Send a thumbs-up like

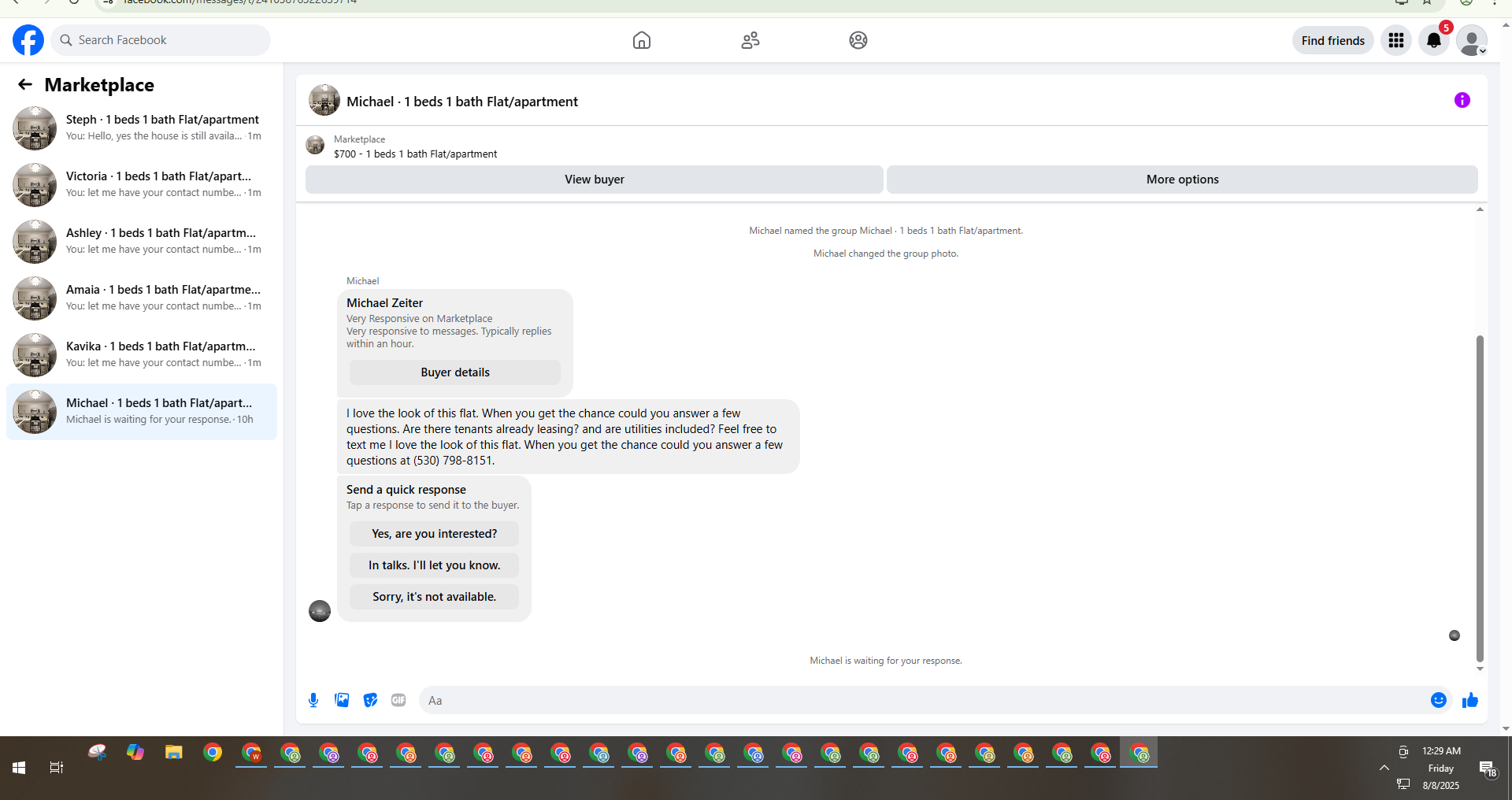coord(1470,700)
